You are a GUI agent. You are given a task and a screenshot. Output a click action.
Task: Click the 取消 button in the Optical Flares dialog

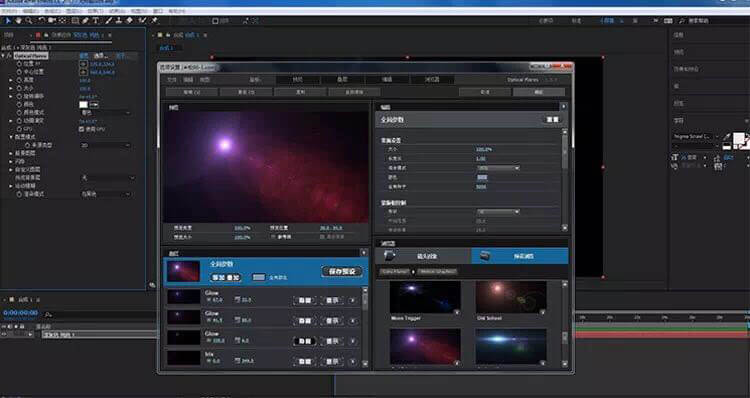click(x=485, y=92)
